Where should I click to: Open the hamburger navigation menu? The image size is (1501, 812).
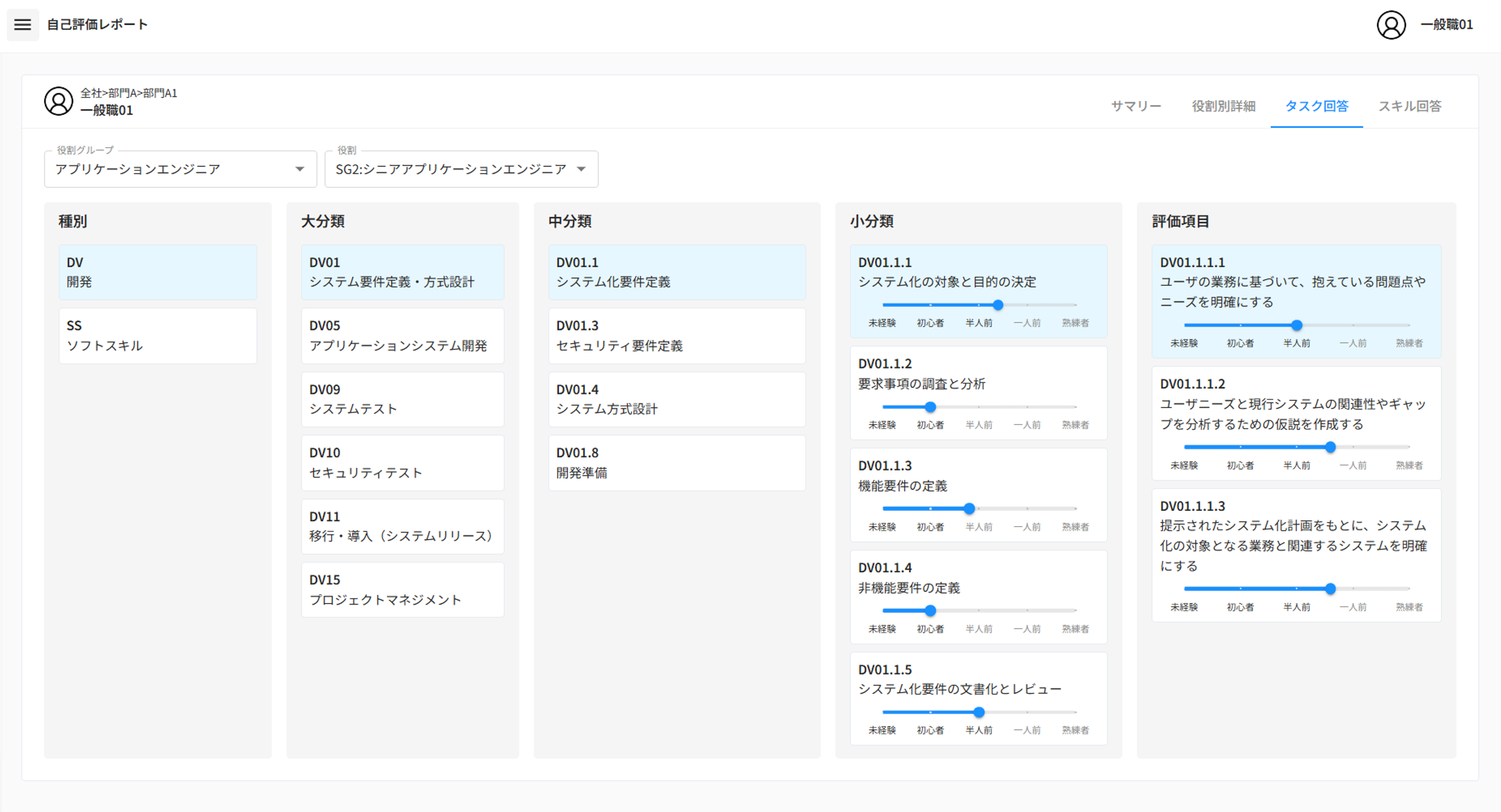22,25
